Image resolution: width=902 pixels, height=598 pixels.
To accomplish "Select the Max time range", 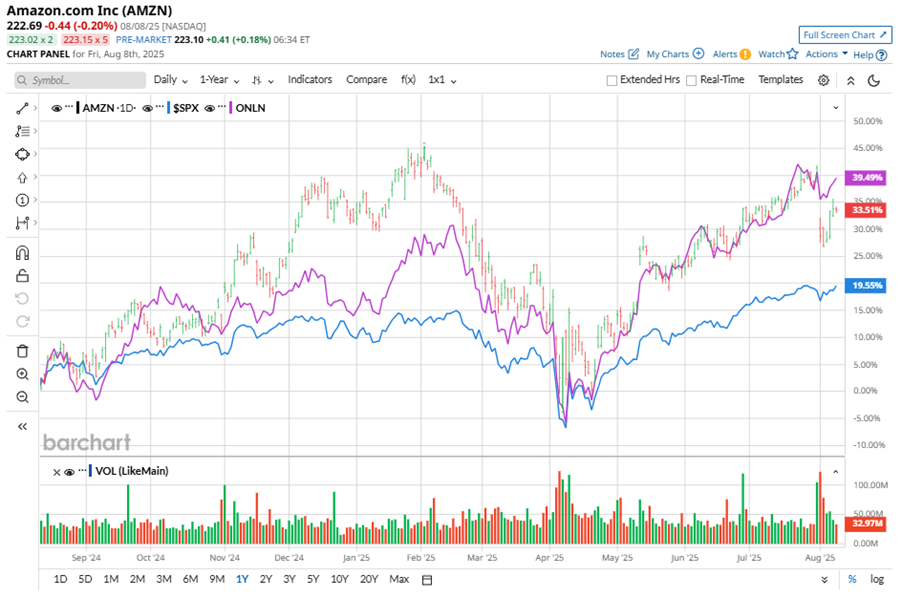I will click(399, 580).
